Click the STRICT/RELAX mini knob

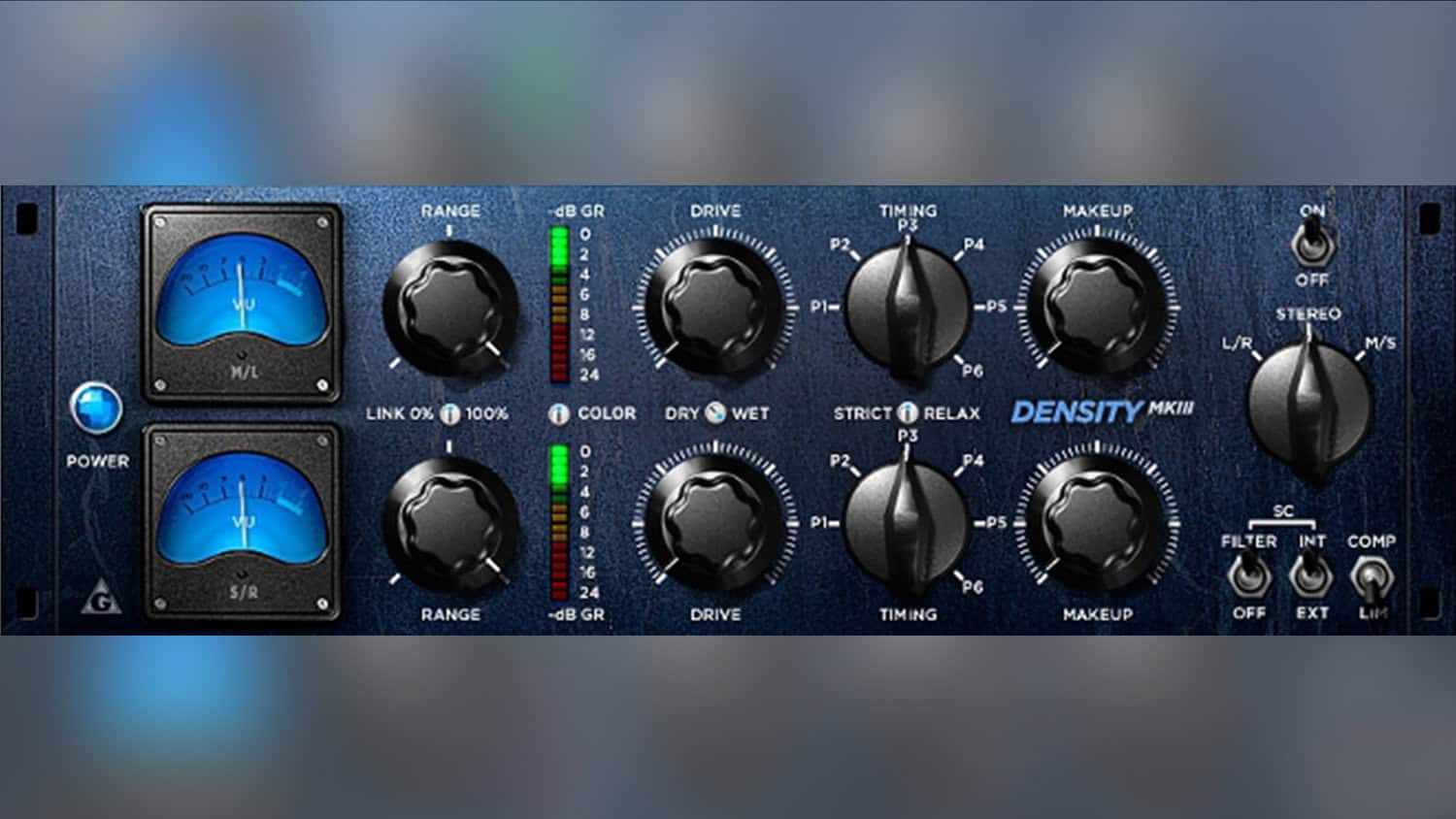click(908, 412)
